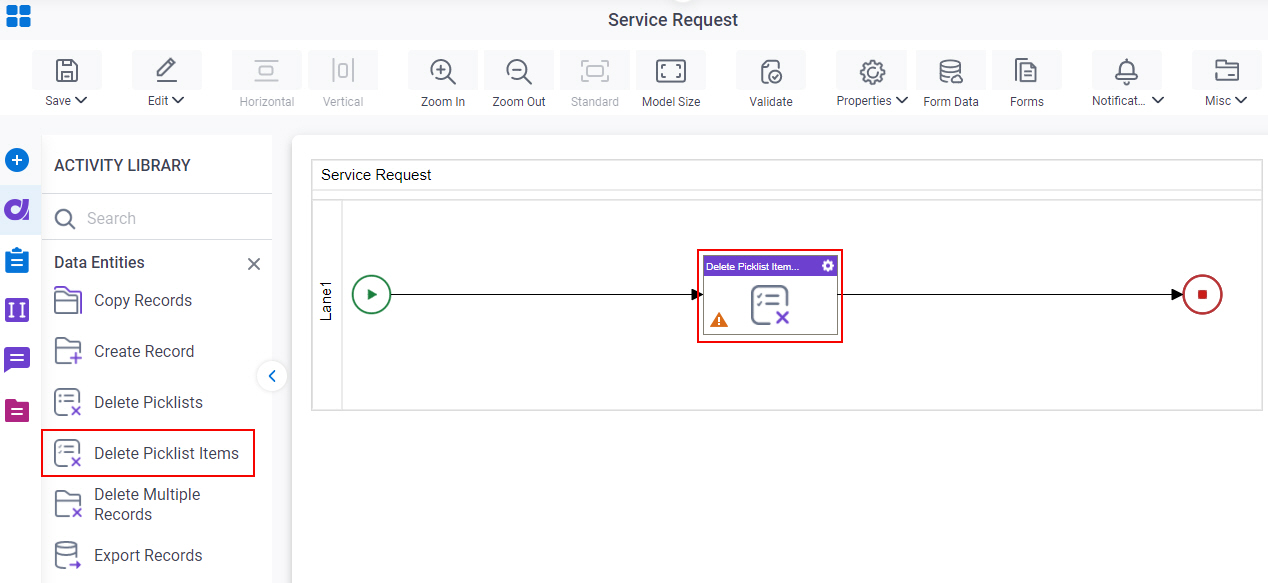Select the Delete Picklist Items activity

pyautogui.click(x=148, y=453)
